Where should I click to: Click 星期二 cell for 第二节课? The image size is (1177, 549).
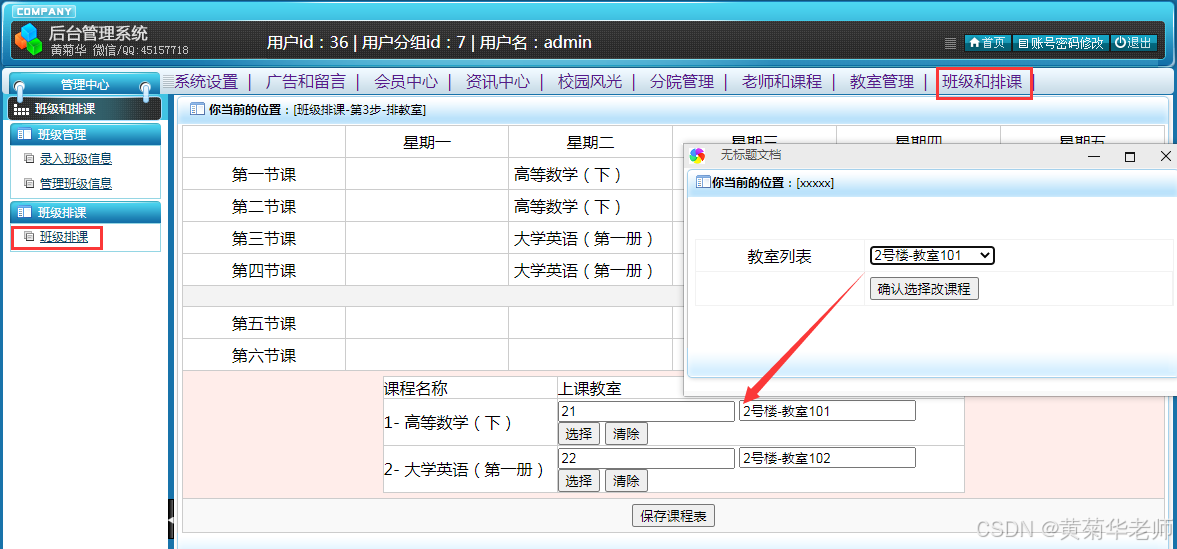coord(590,206)
